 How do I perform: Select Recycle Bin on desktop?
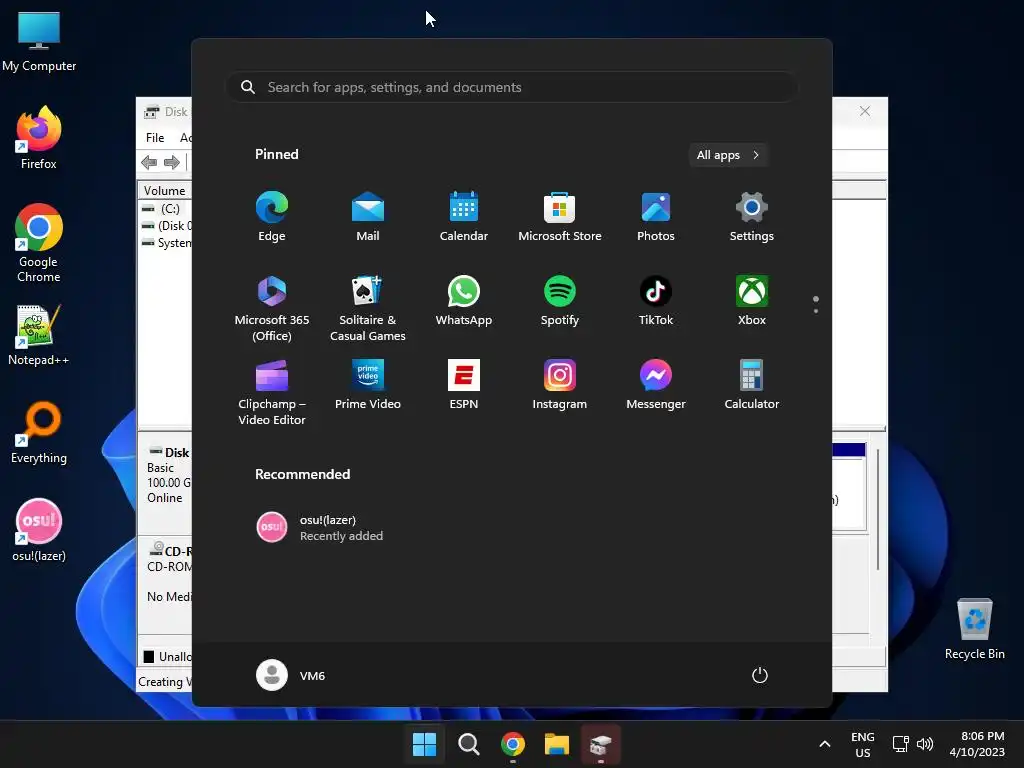(974, 629)
